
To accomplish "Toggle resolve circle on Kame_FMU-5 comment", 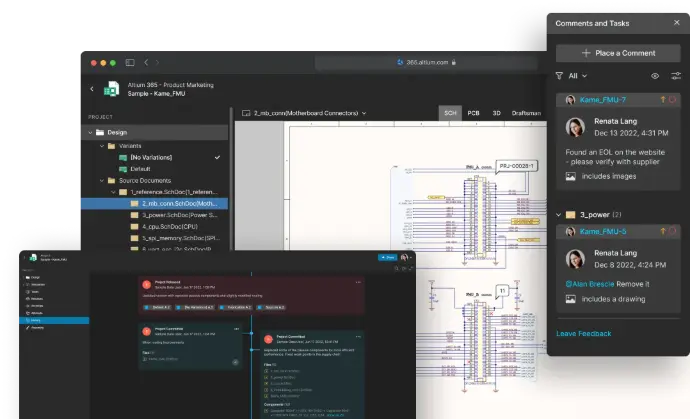I will point(672,231).
